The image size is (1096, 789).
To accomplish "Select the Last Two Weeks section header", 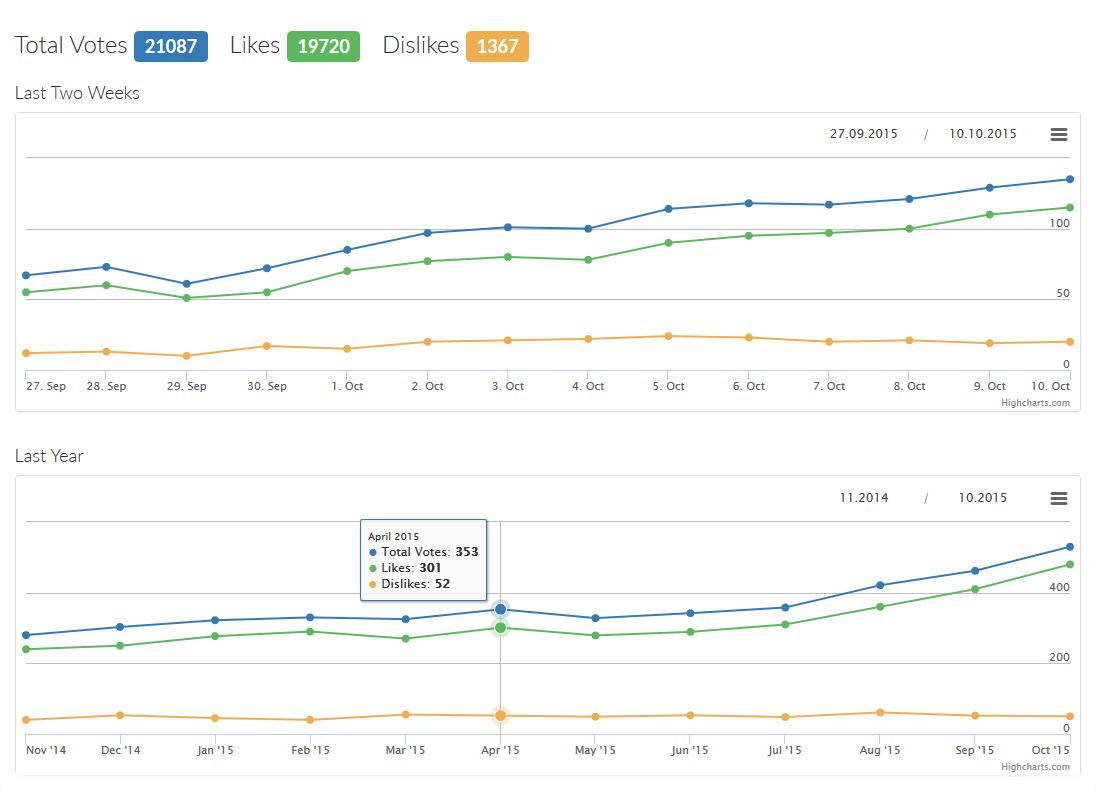I will [x=77, y=93].
